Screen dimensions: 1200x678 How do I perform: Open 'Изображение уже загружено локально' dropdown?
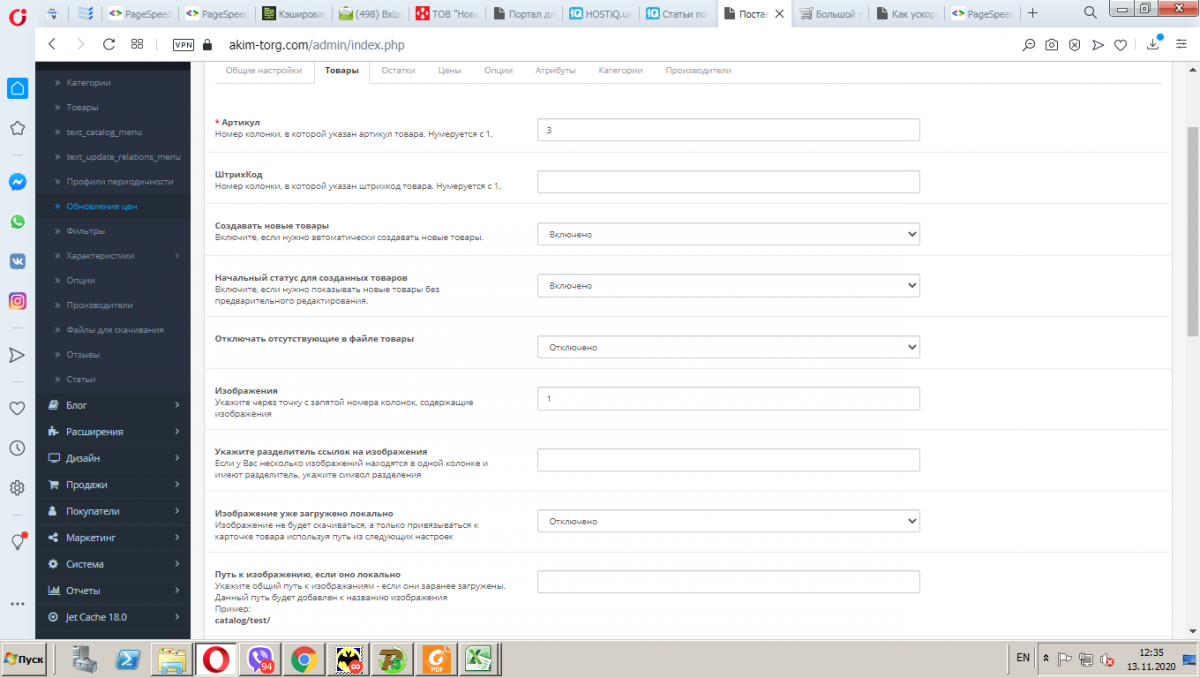point(728,521)
